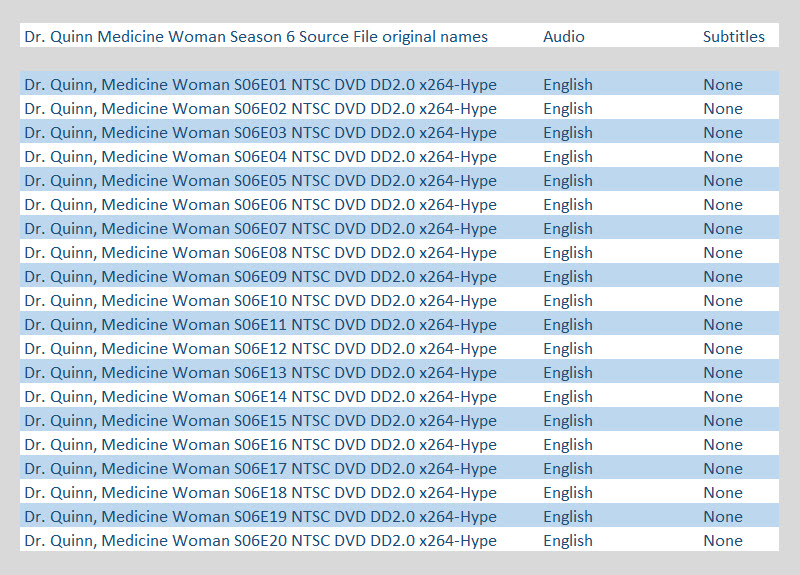Select the S06E07 file name cell
The image size is (800, 575).
tap(260, 228)
